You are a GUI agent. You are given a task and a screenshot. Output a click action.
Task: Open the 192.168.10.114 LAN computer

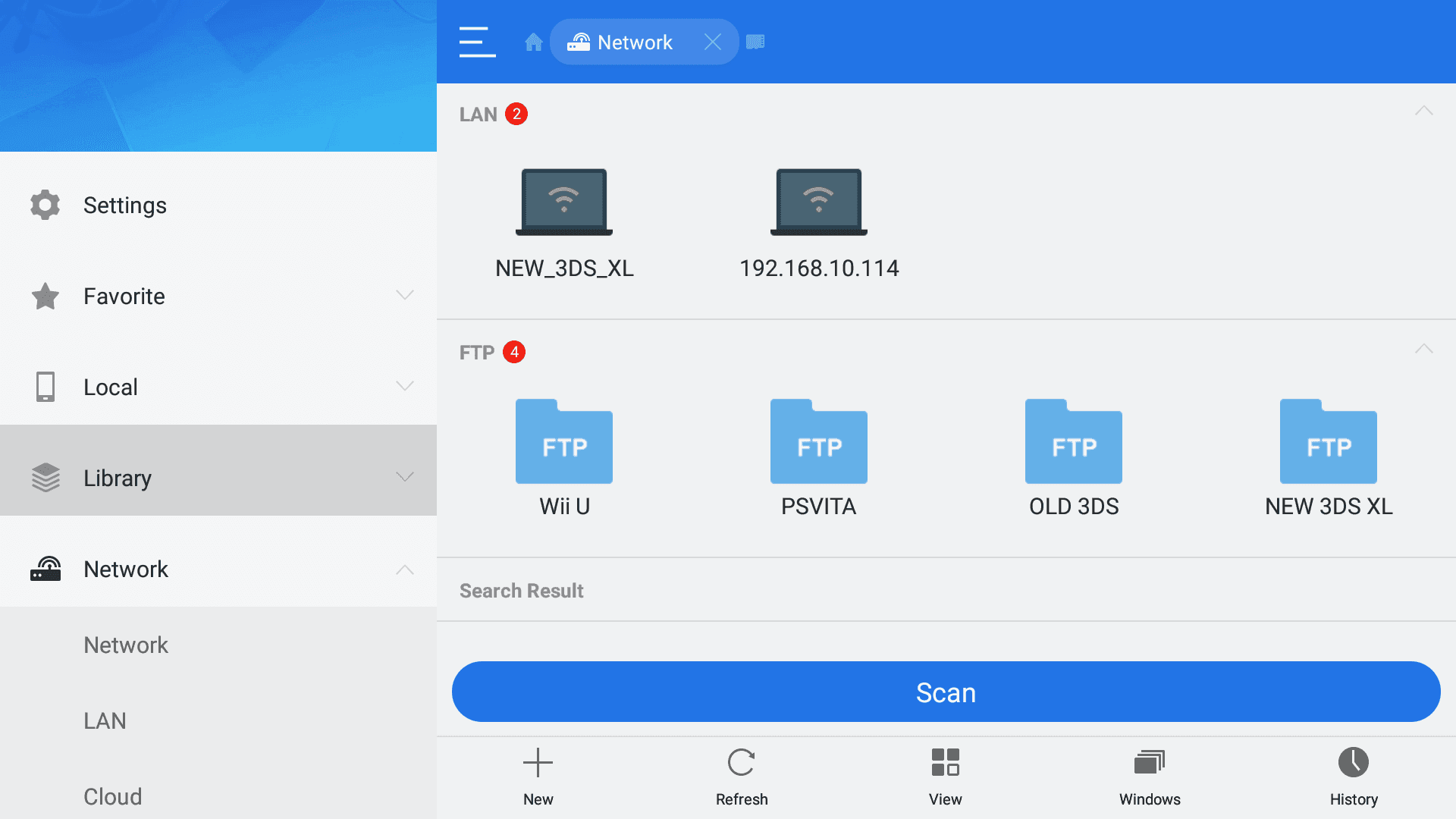[x=819, y=224]
